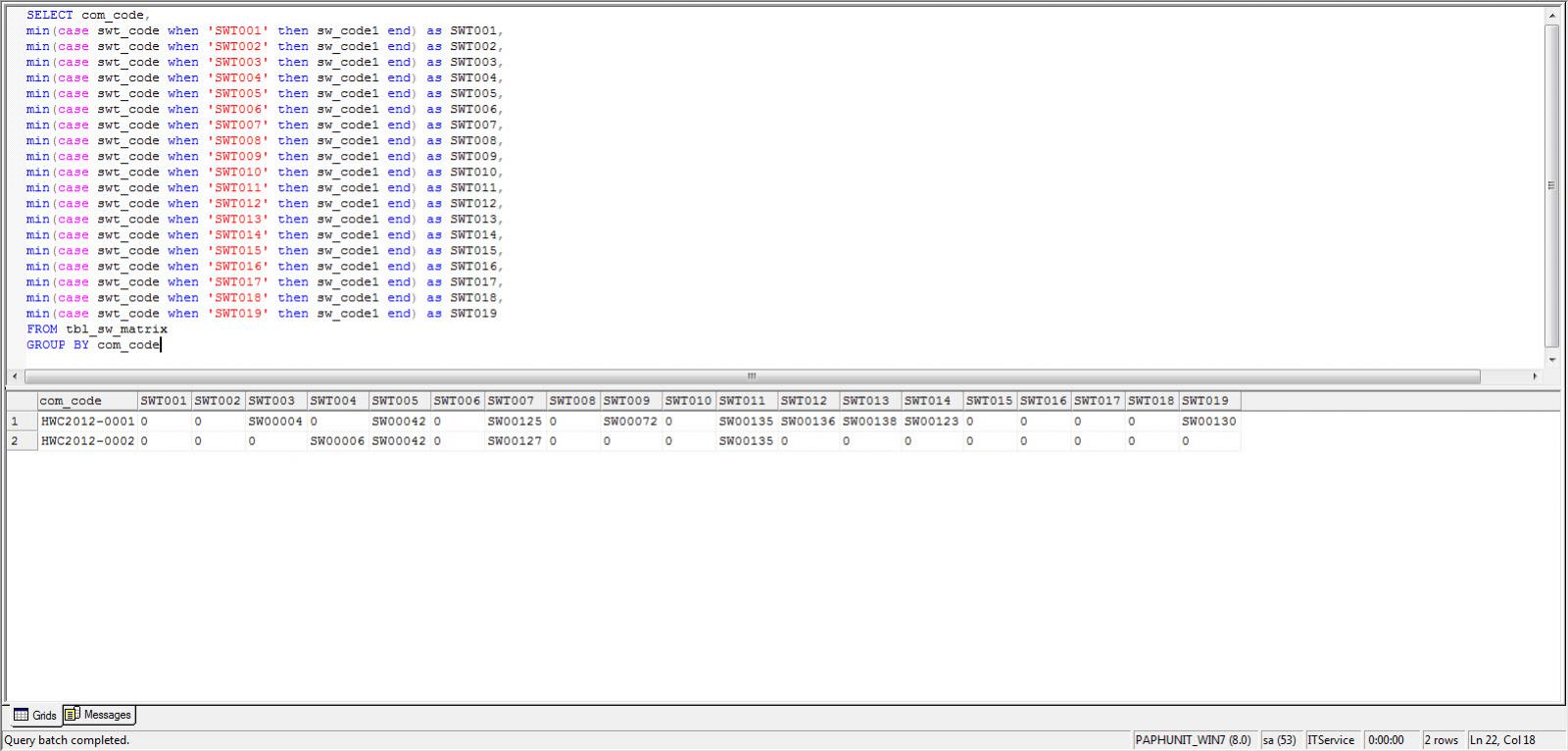Select the SWT013 column header
Image resolution: width=1568 pixels, height=751 pixels.
click(870, 401)
